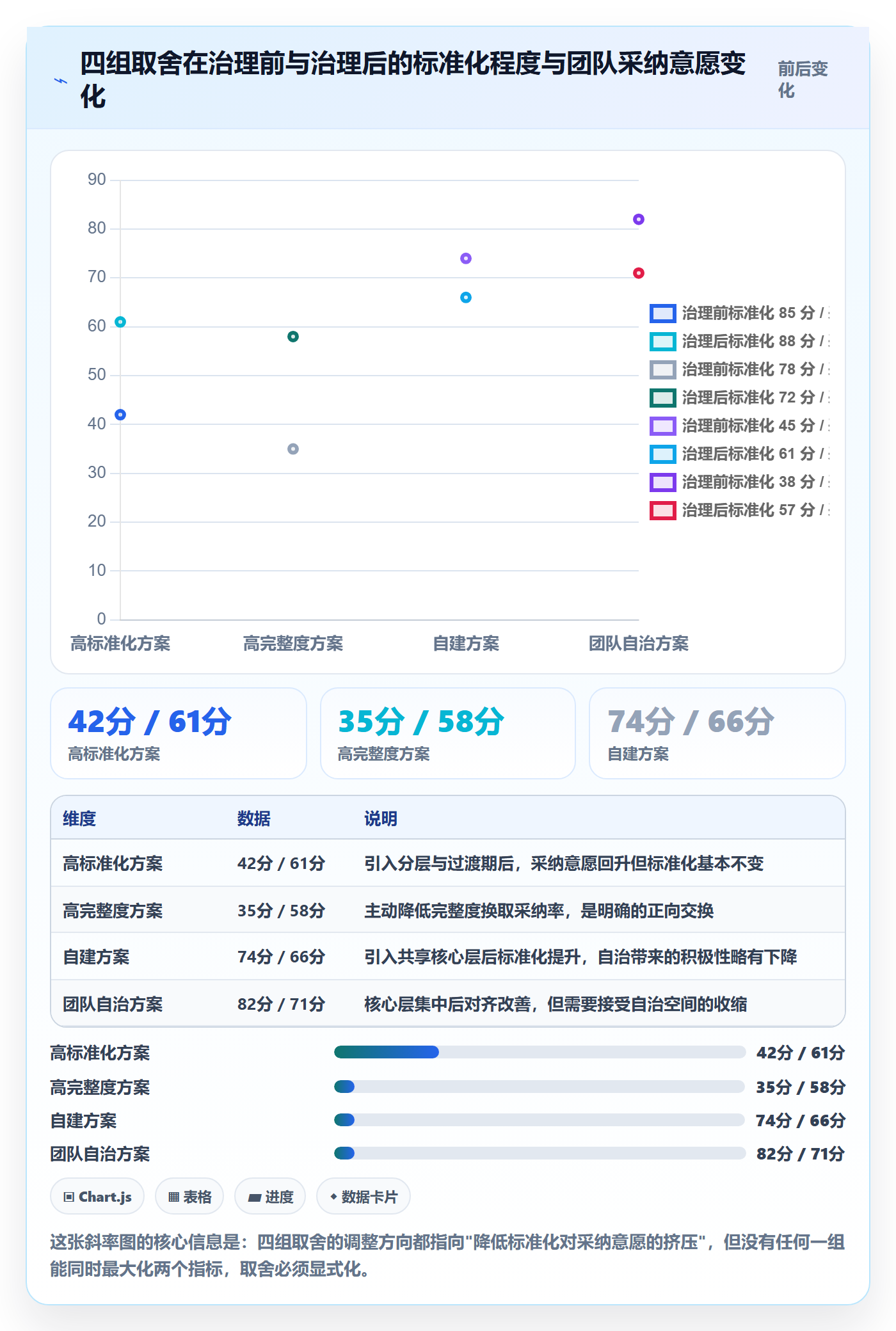Select the 表格 chip
896x1331 pixels.
click(x=189, y=1197)
